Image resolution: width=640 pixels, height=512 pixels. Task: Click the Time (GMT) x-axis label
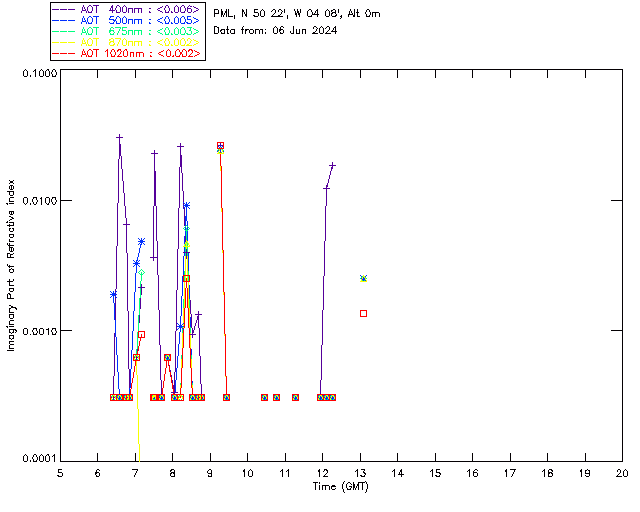(x=341, y=486)
